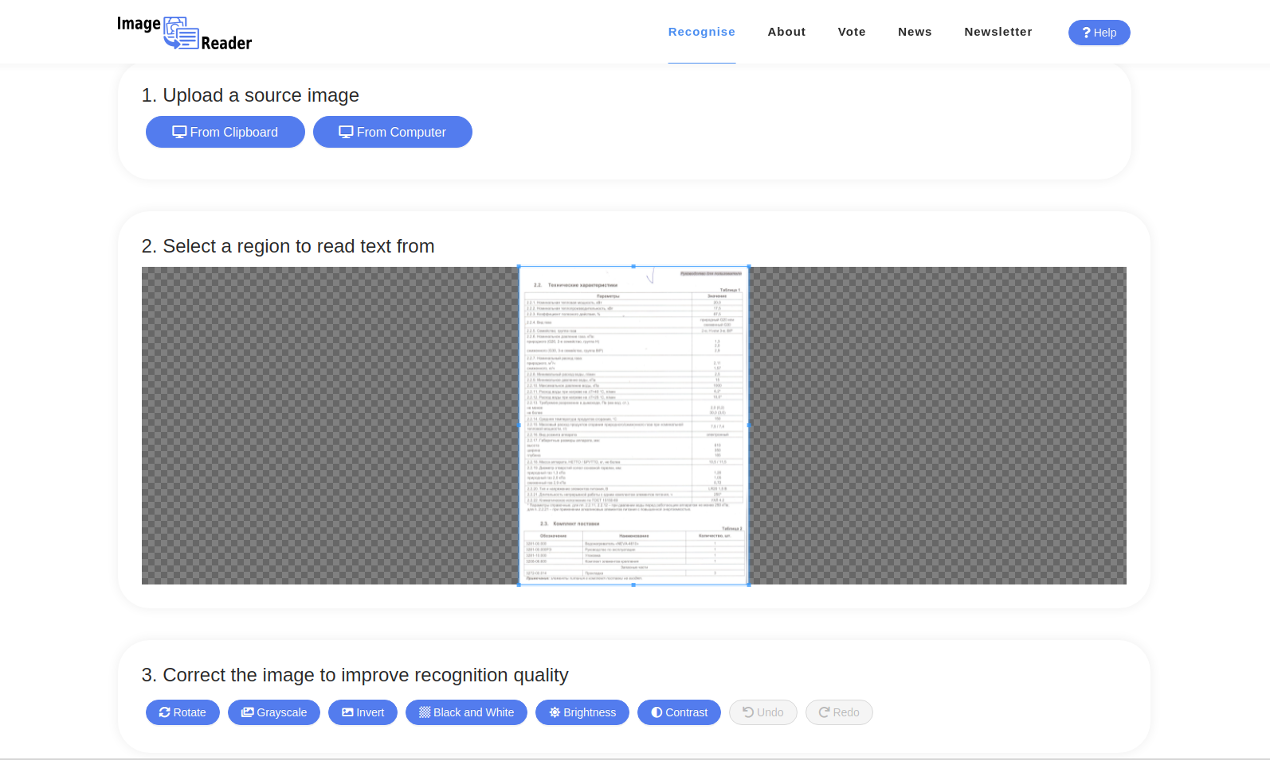Screen dimensions: 1270x760
Task: Open the News page
Action: [915, 32]
